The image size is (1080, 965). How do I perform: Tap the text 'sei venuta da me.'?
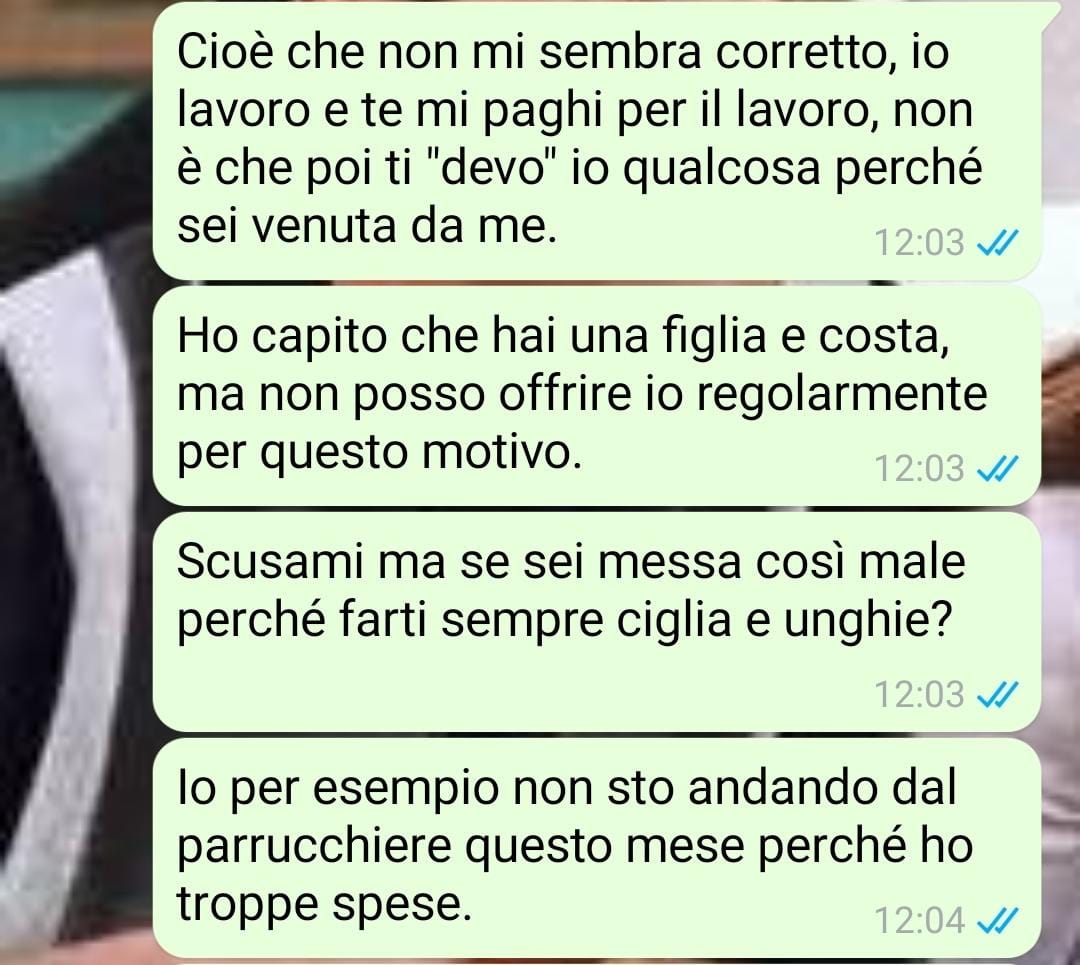(x=366, y=225)
